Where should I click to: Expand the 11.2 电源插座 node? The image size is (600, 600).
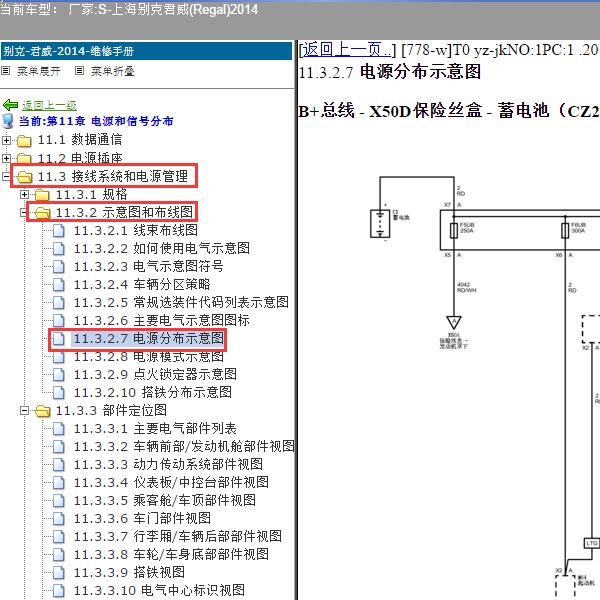point(6,158)
